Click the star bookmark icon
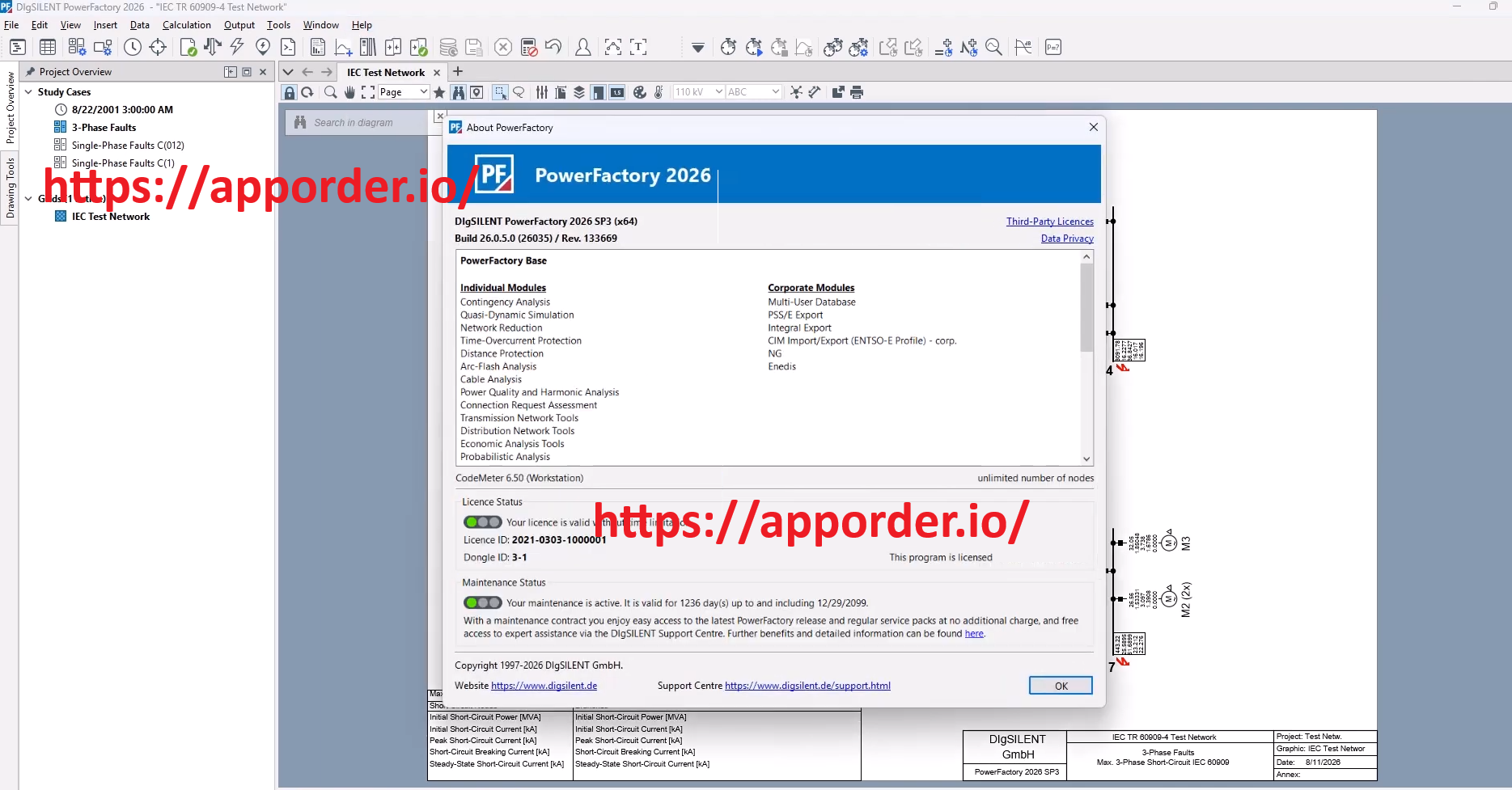This screenshot has height=790, width=1512. tap(439, 92)
